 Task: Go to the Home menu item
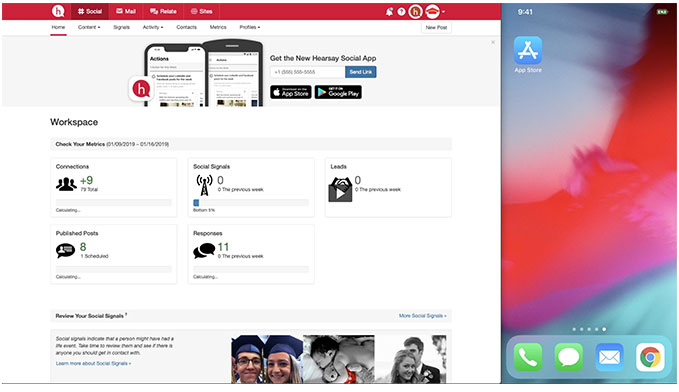58,27
